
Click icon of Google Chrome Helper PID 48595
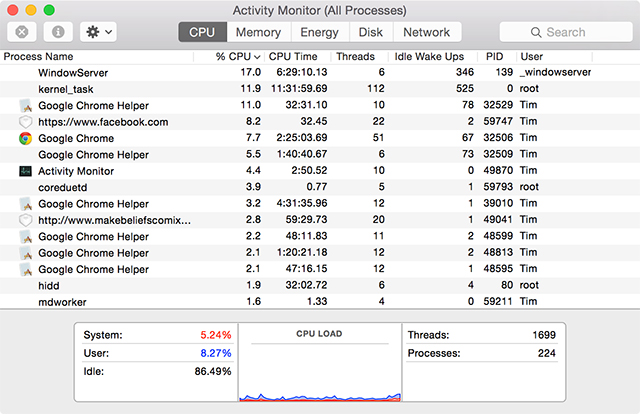tap(25, 269)
